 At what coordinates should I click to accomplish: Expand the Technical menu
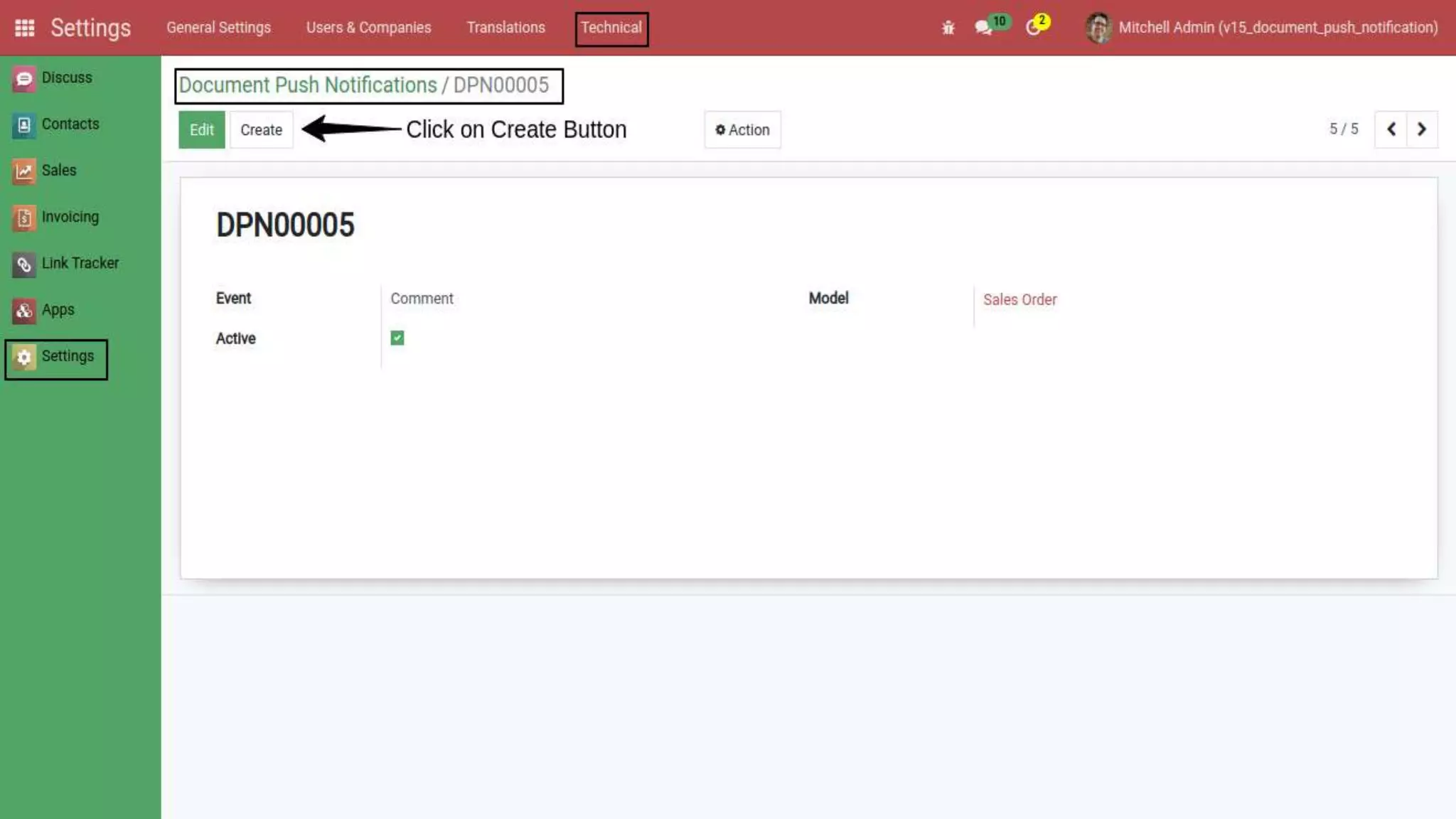click(611, 28)
